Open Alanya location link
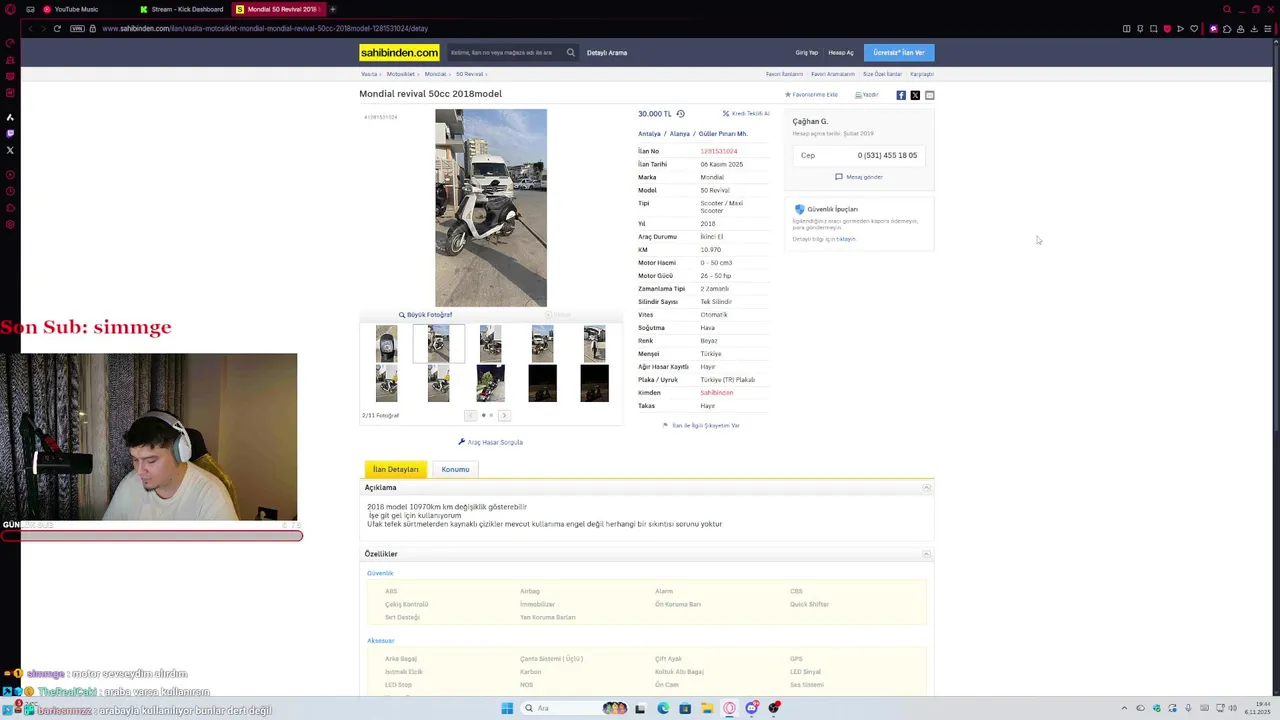 [x=680, y=134]
